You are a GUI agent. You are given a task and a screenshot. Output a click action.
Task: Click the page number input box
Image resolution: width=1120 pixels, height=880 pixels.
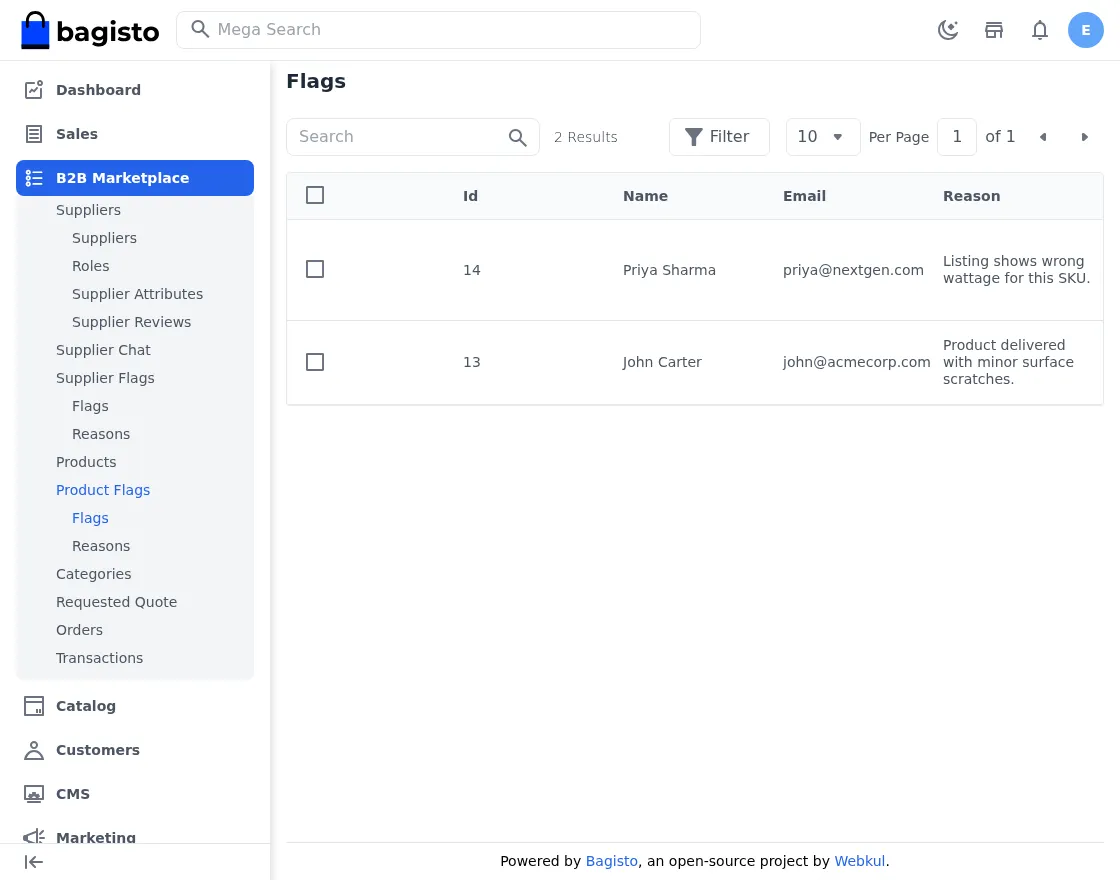tap(956, 136)
